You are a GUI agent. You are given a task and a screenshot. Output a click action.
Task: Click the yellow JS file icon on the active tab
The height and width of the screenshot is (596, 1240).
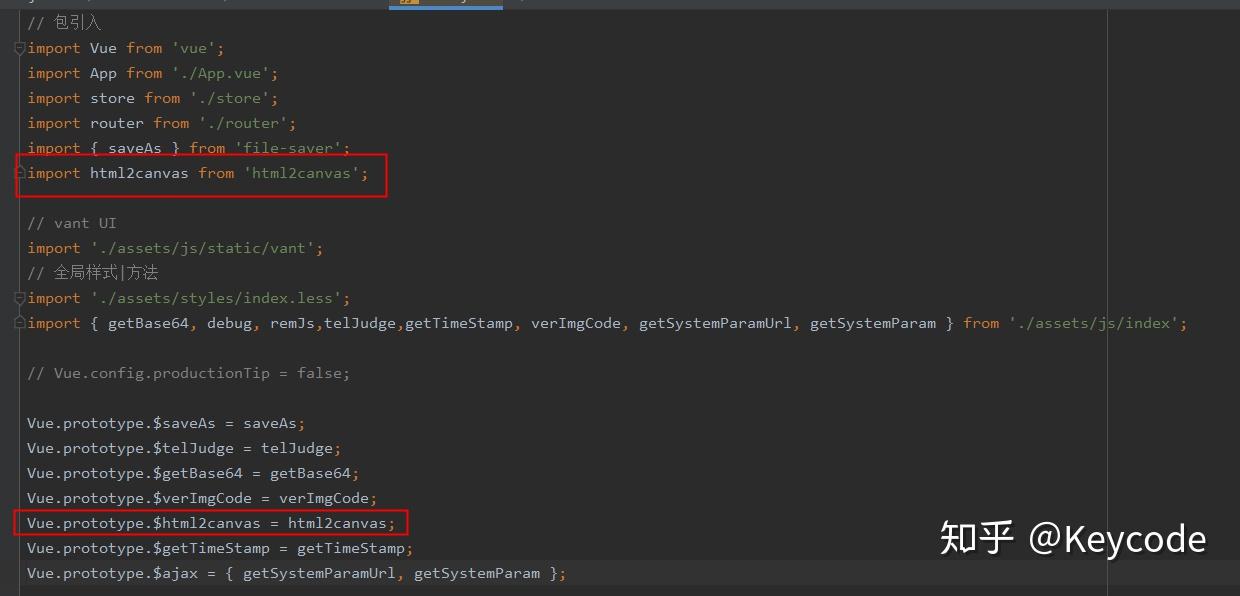point(410,4)
